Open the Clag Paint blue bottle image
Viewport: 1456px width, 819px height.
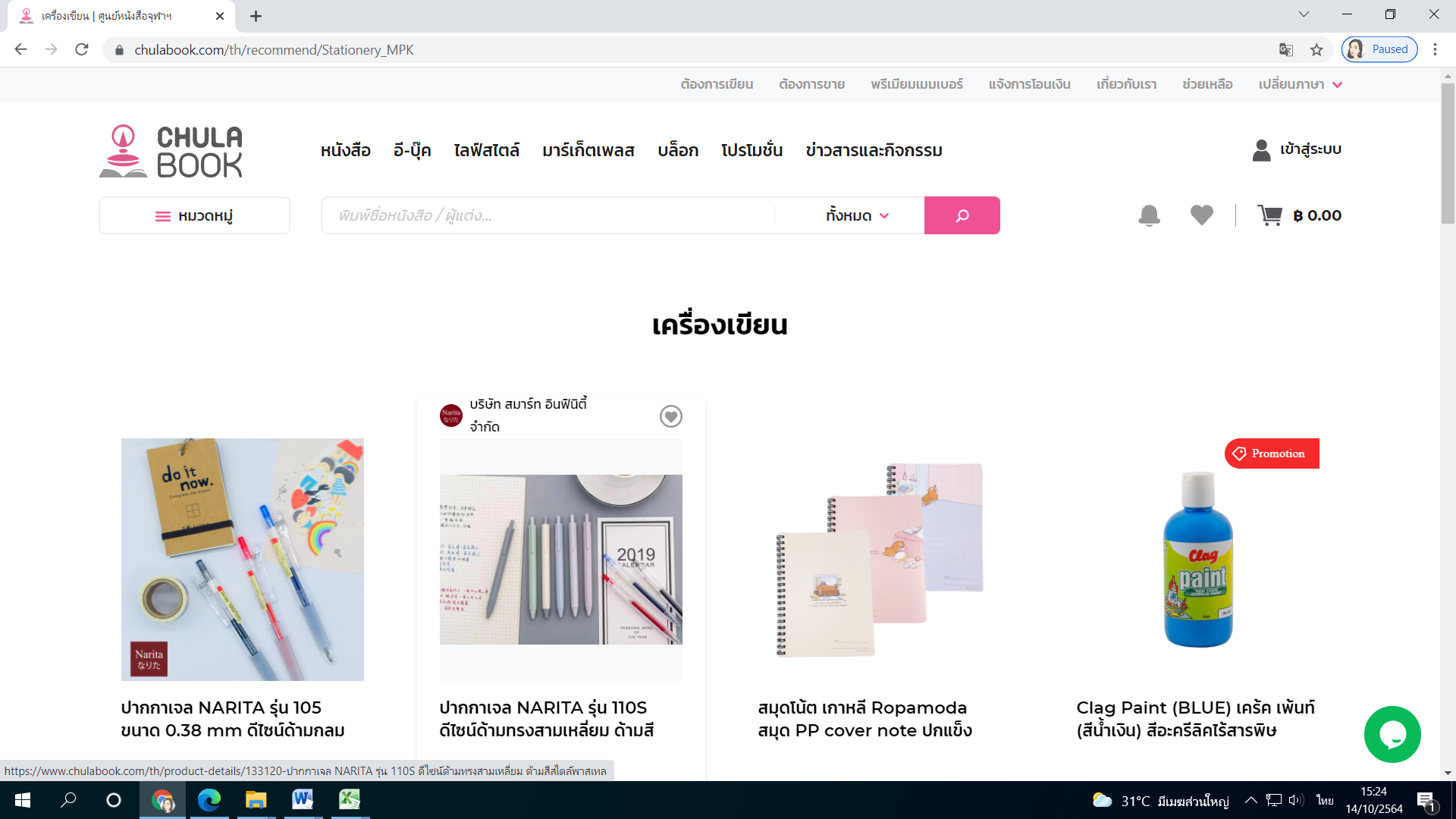(1198, 560)
